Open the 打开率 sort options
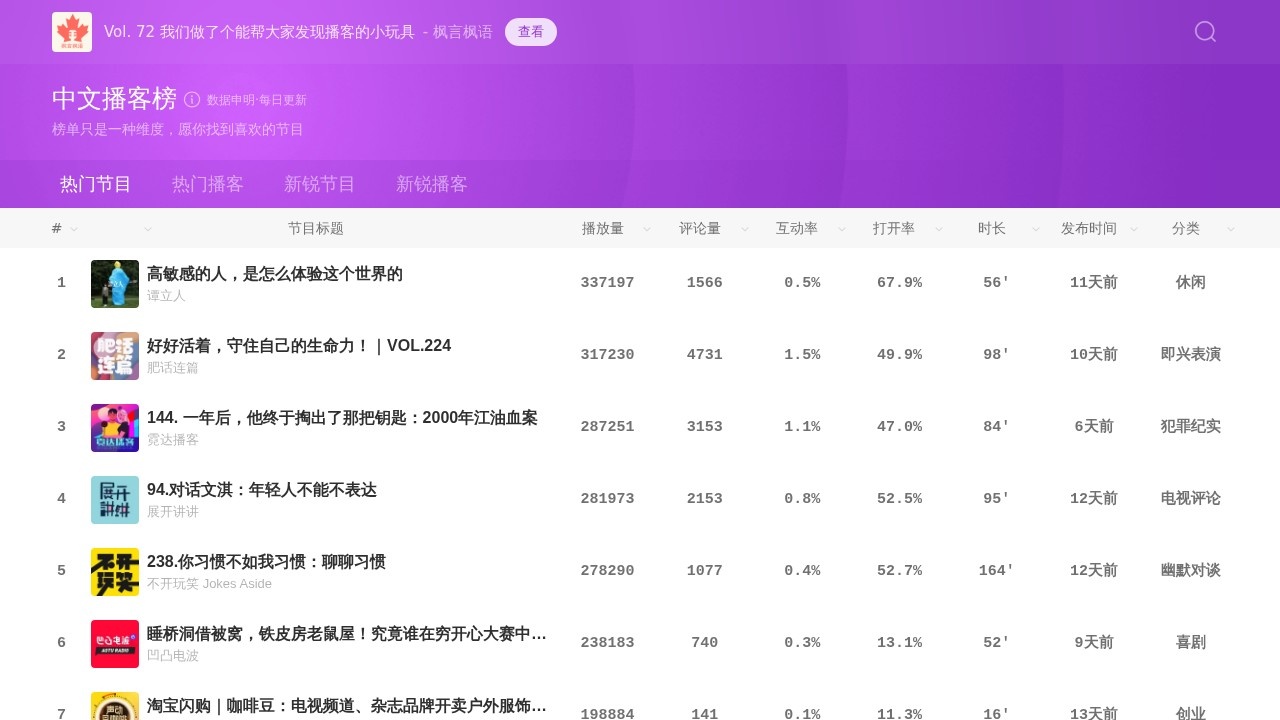The height and width of the screenshot is (720, 1280). pyautogui.click(x=938, y=228)
